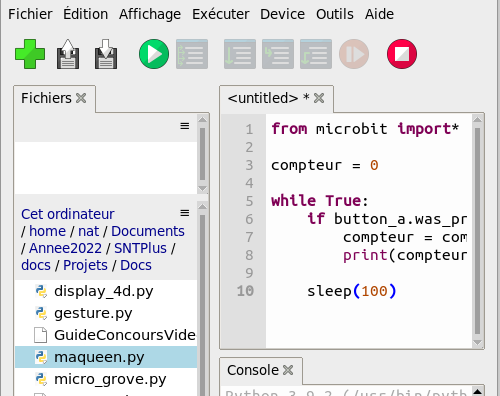This screenshot has height=396, width=500.
Task: Place cursor on 'from microbit import*' line
Action: point(365,129)
